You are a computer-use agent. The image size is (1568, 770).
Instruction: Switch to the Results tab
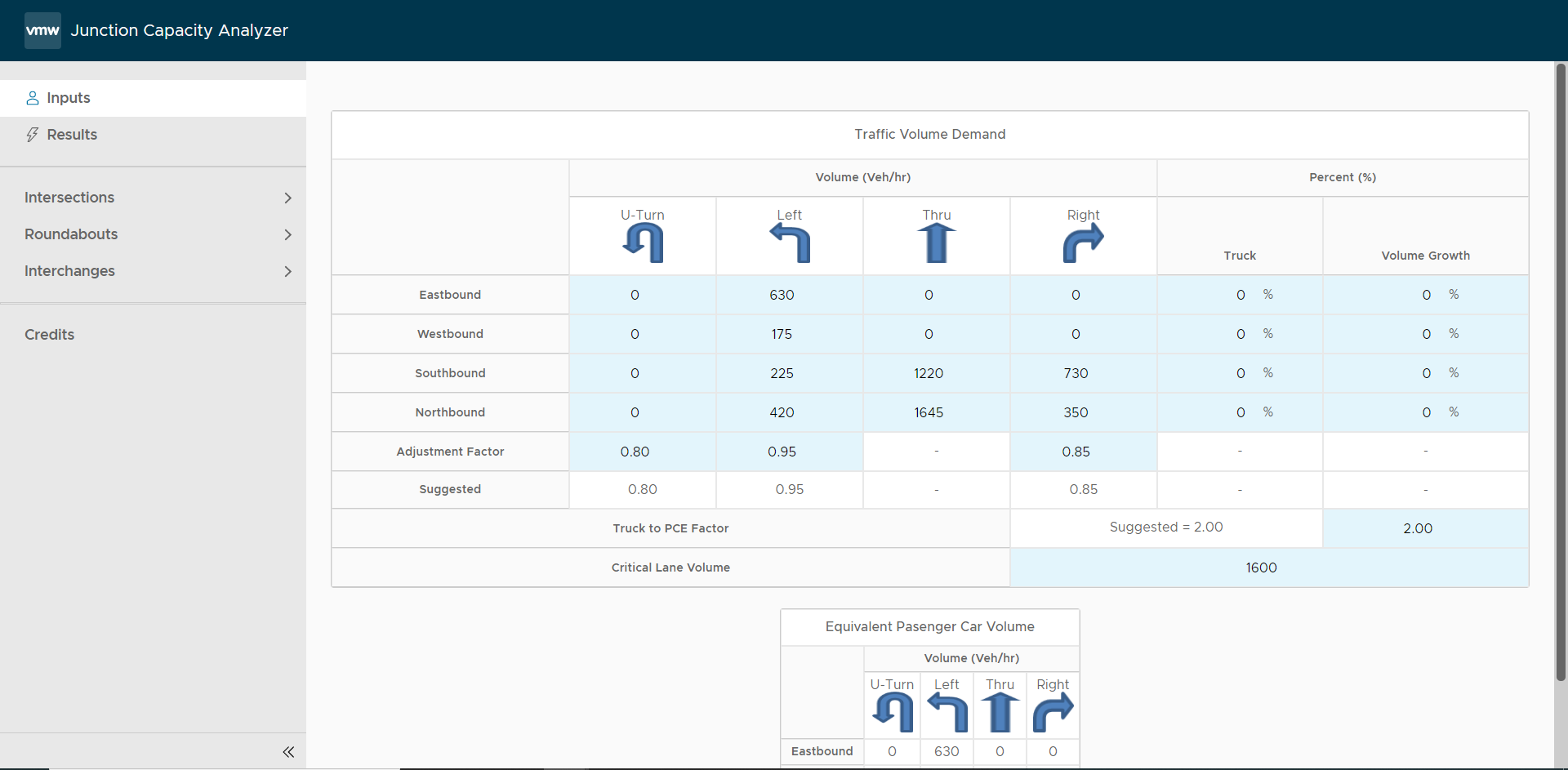(153, 135)
